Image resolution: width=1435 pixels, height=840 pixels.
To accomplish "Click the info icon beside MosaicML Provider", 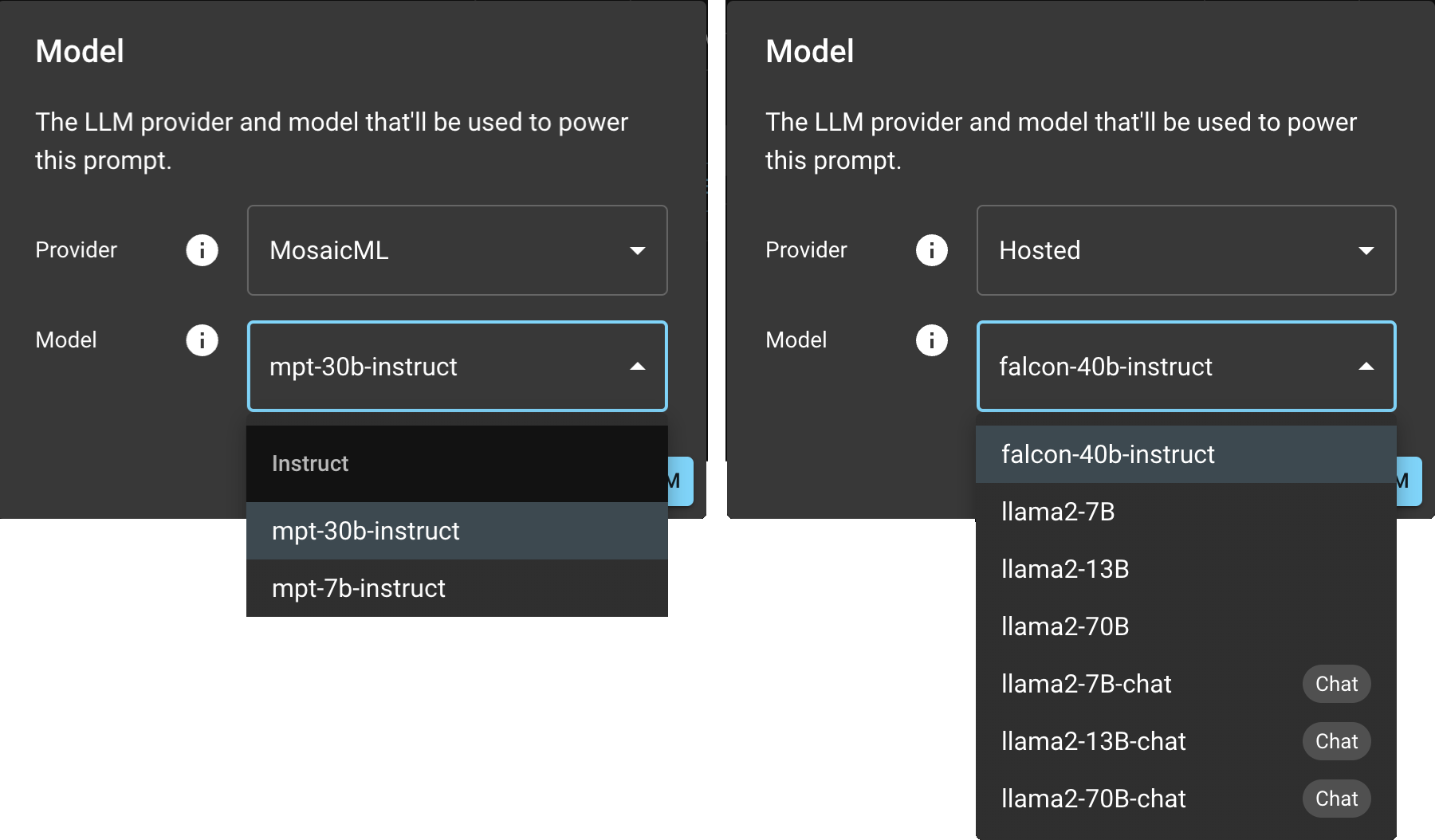I will [202, 250].
